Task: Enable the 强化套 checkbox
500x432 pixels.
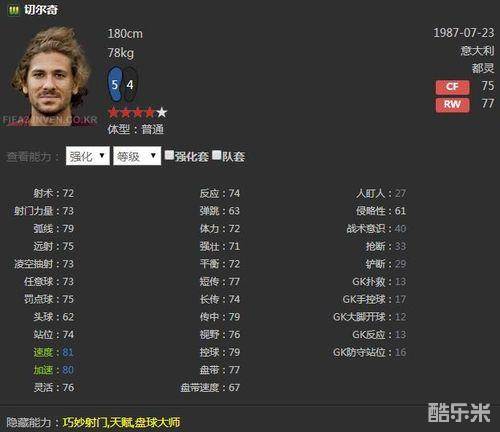Action: [169, 155]
